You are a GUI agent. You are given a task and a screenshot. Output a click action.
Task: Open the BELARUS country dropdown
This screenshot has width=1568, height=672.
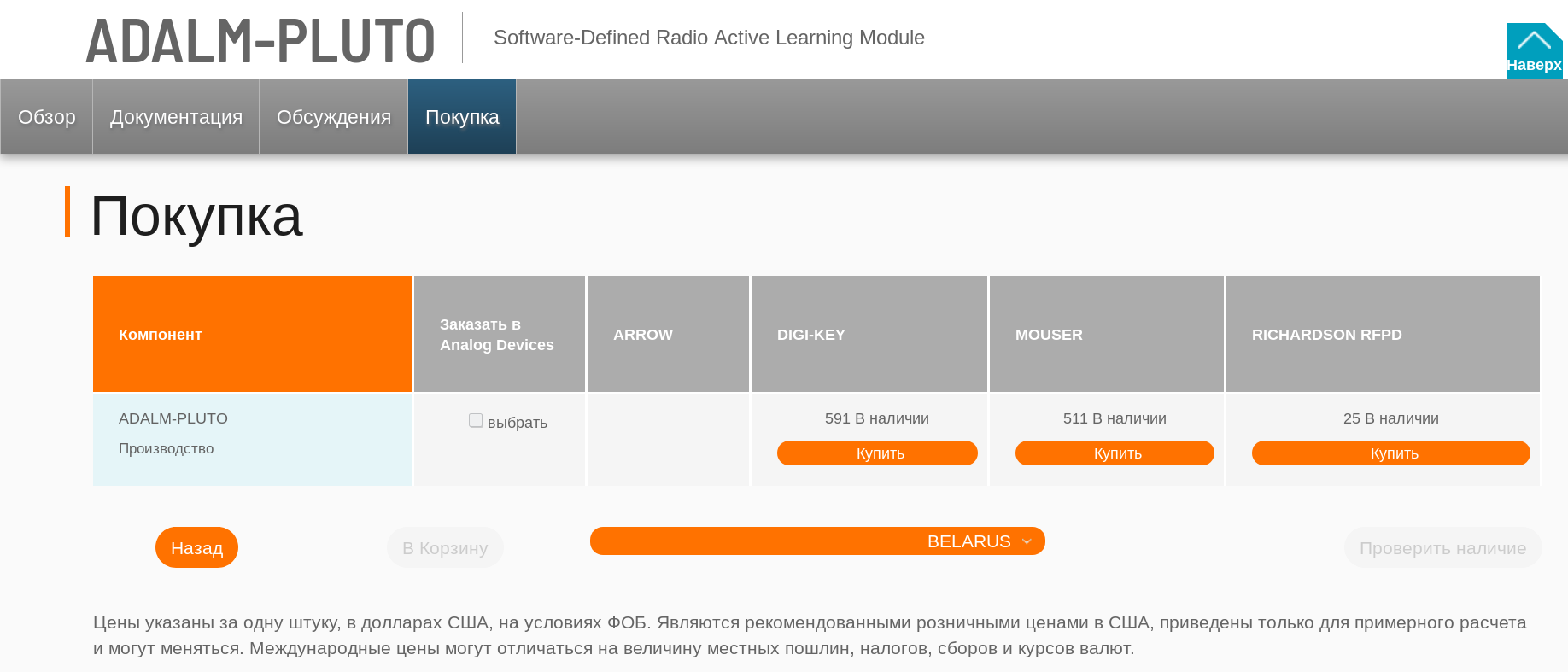[817, 541]
